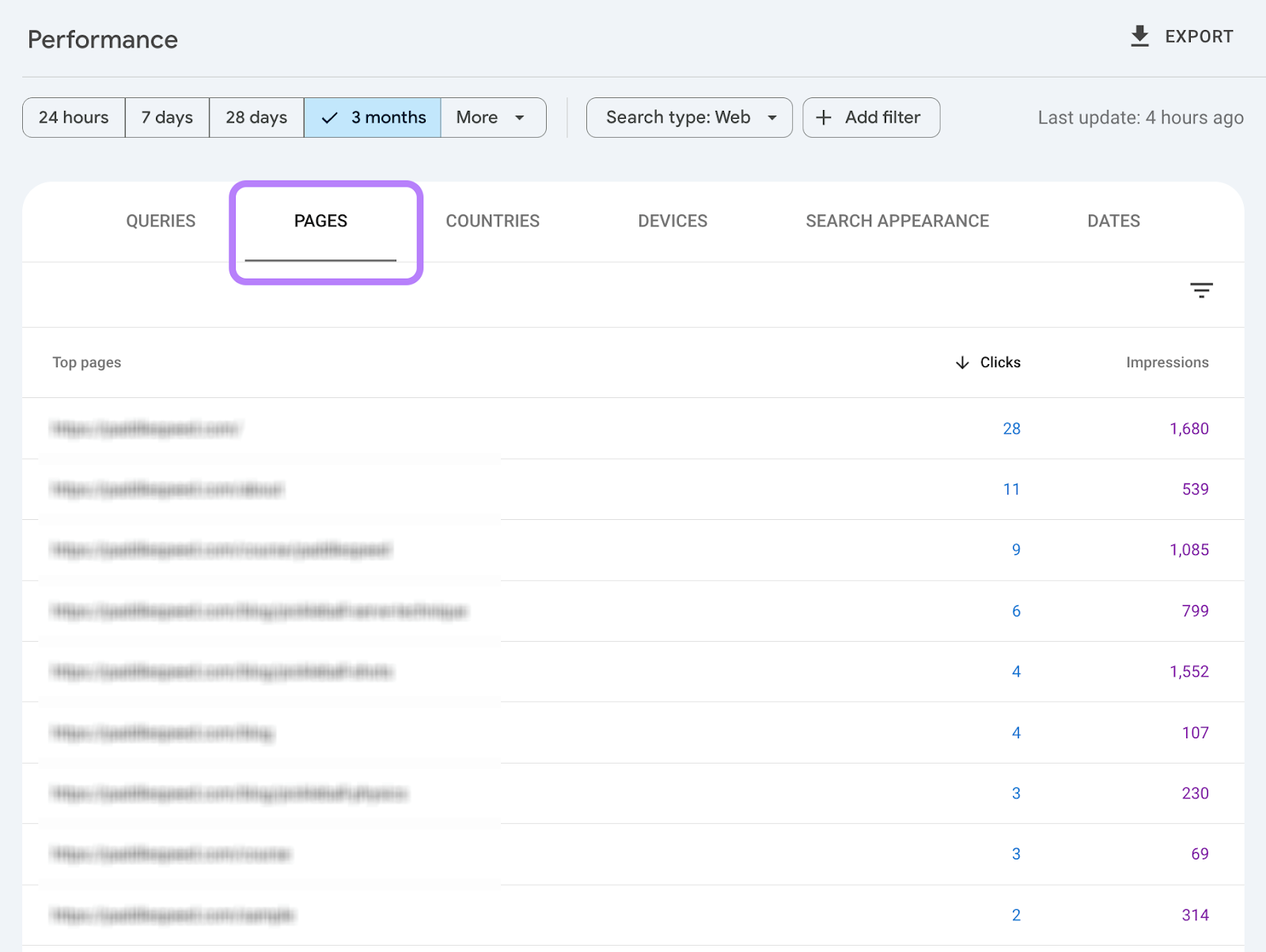The image size is (1266, 952).
Task: Switch to the QUERIES tab
Action: 161,221
